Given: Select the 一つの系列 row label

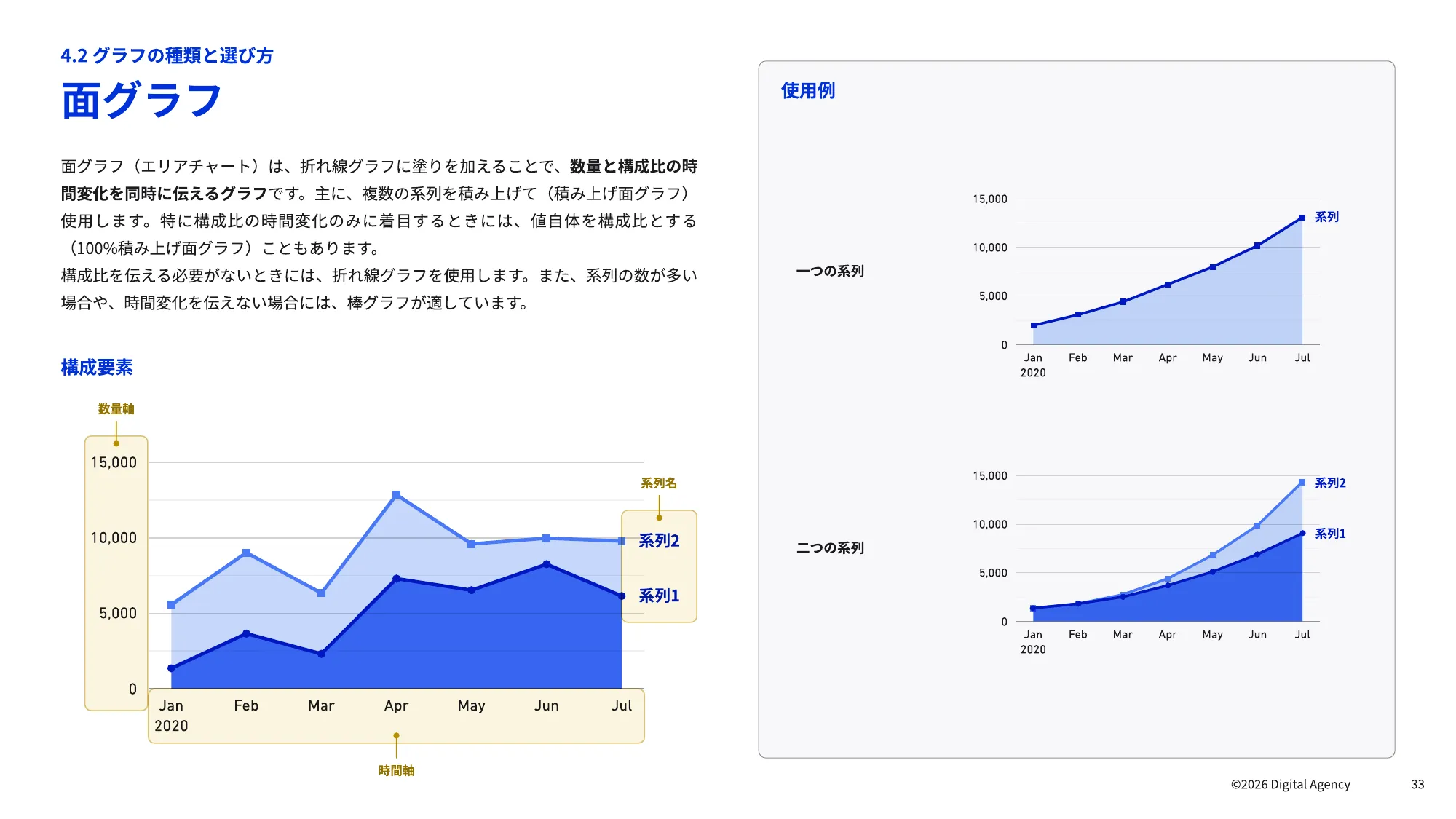Looking at the screenshot, I should (x=830, y=271).
